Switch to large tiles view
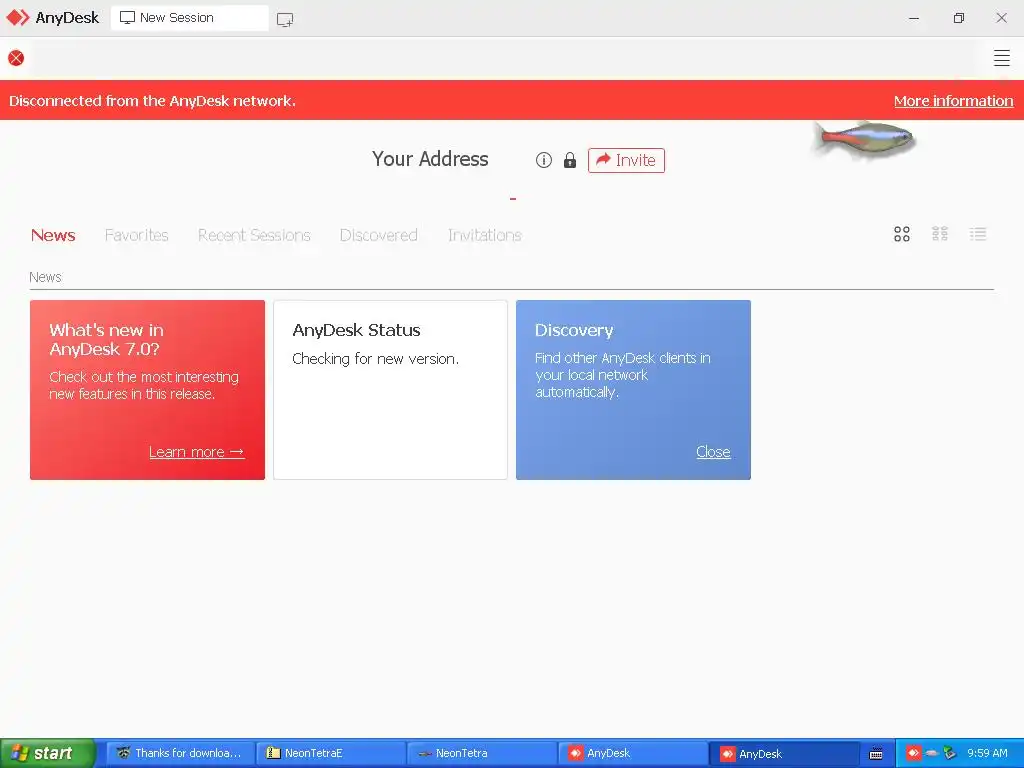Screen dimensions: 1024x768 (x=902, y=234)
